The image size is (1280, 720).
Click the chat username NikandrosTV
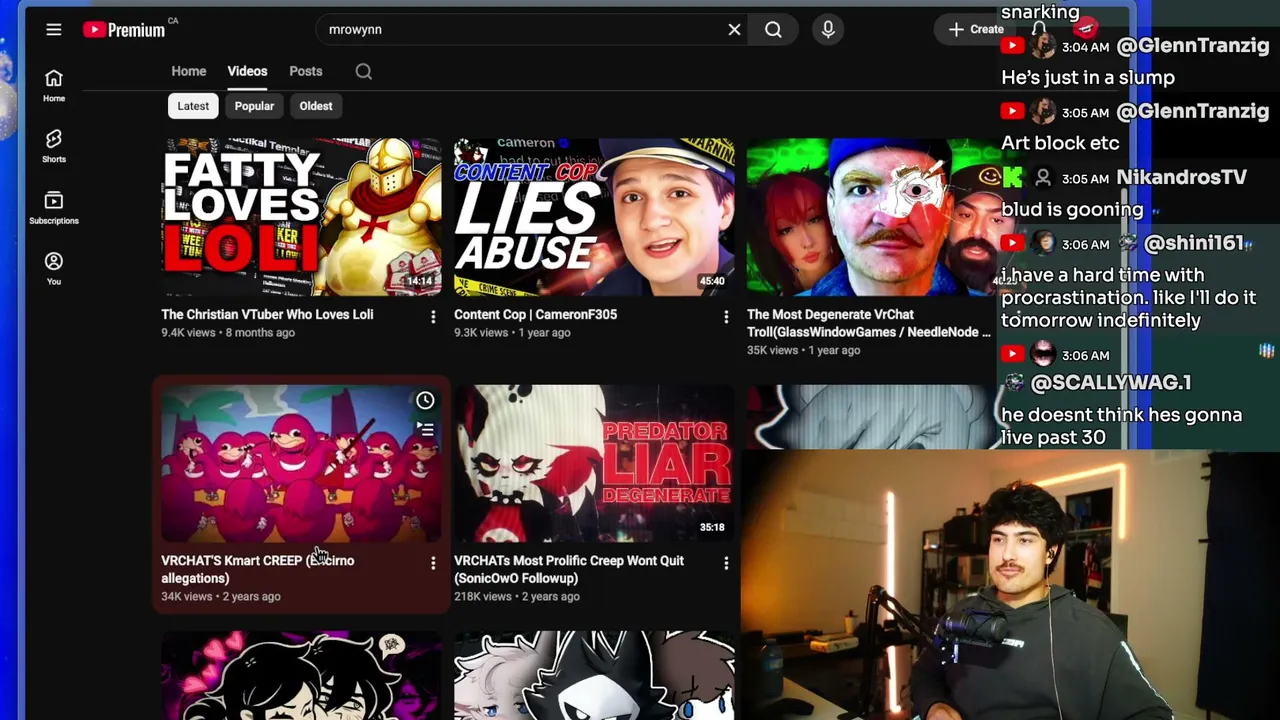pos(1181,177)
